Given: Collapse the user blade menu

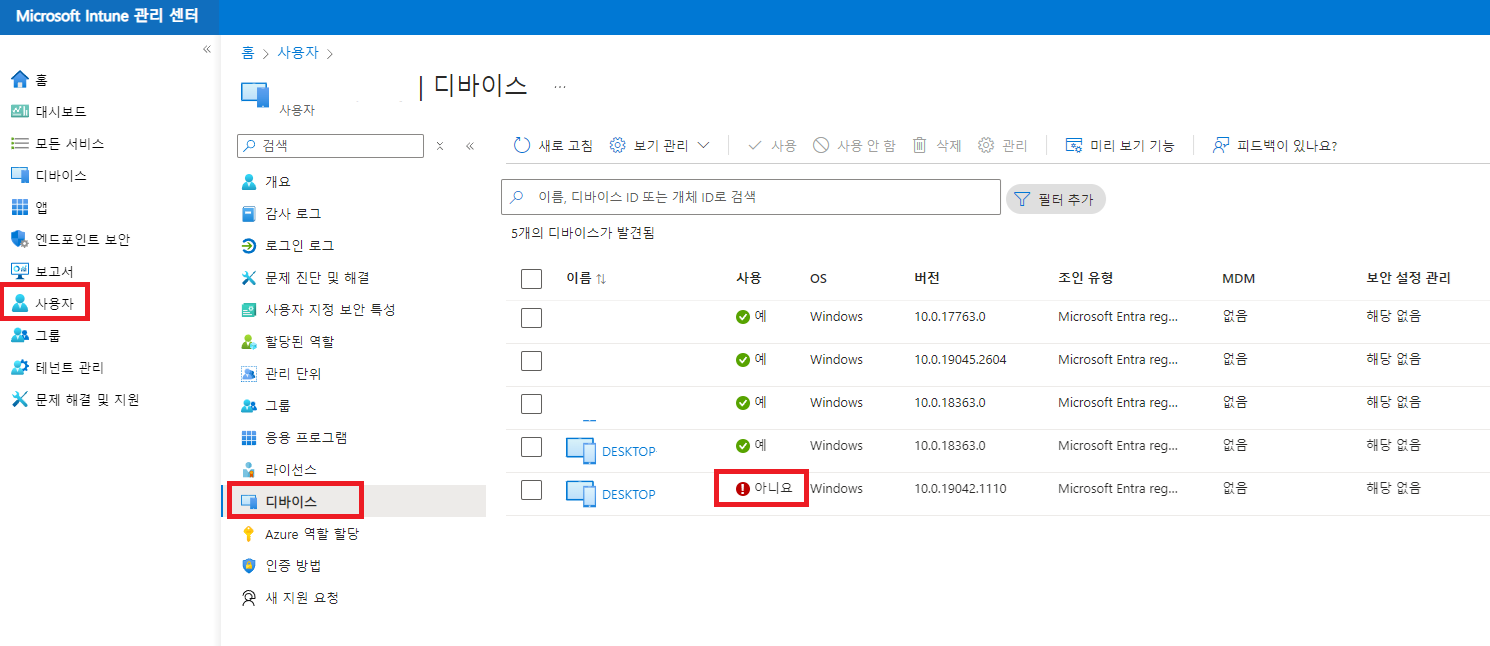Looking at the screenshot, I should coord(470,146).
